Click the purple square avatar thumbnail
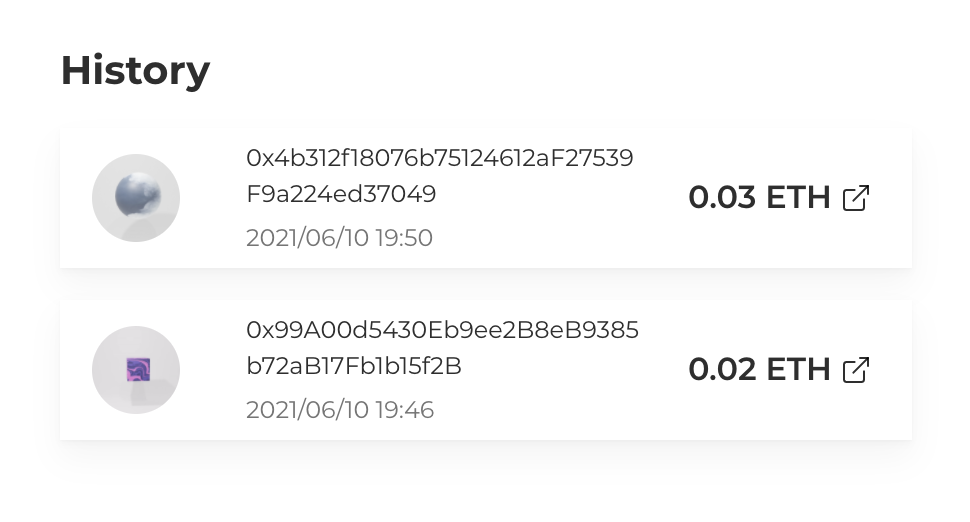This screenshot has width=970, height=522. [139, 369]
